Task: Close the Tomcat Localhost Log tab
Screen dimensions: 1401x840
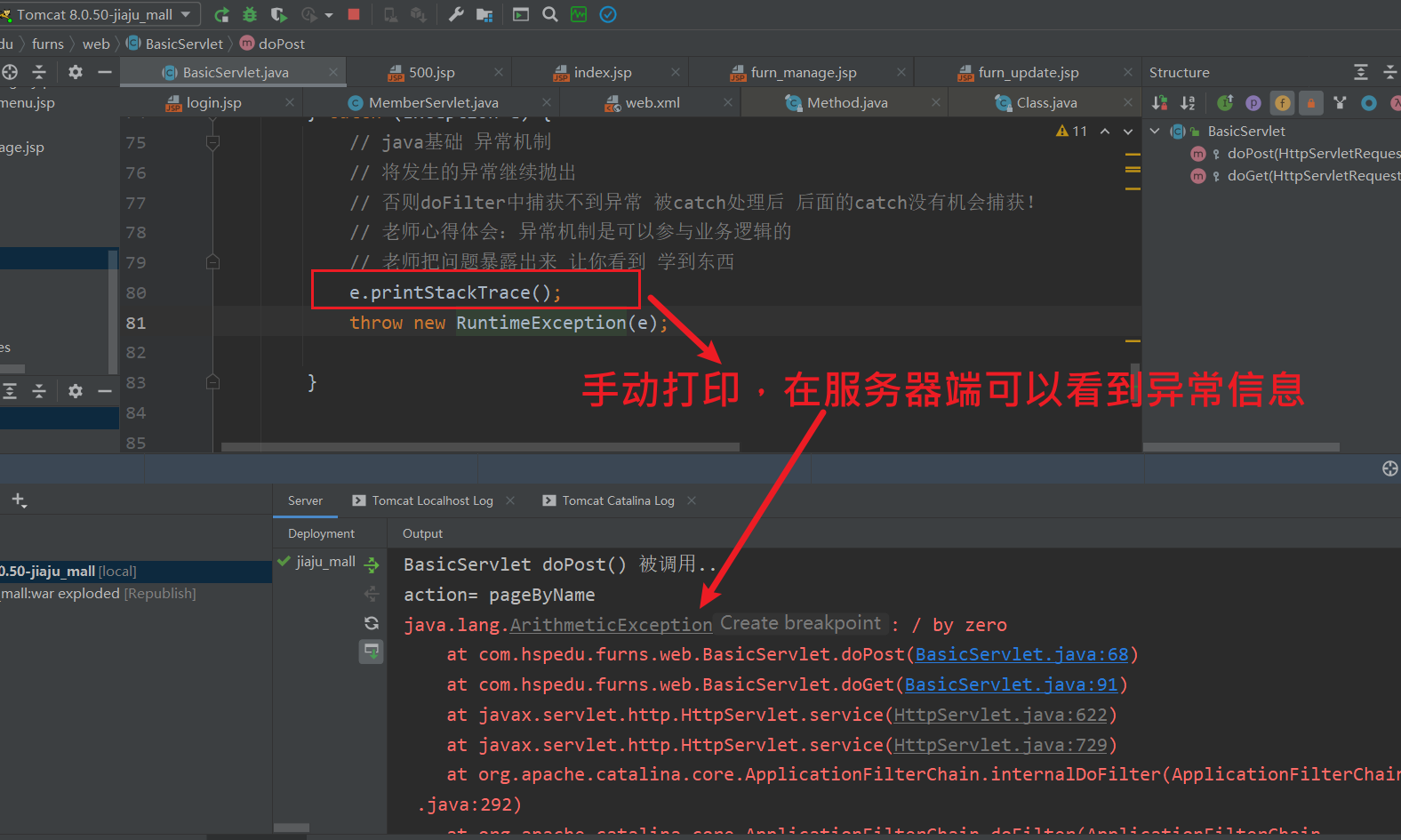Action: pyautogui.click(x=510, y=500)
